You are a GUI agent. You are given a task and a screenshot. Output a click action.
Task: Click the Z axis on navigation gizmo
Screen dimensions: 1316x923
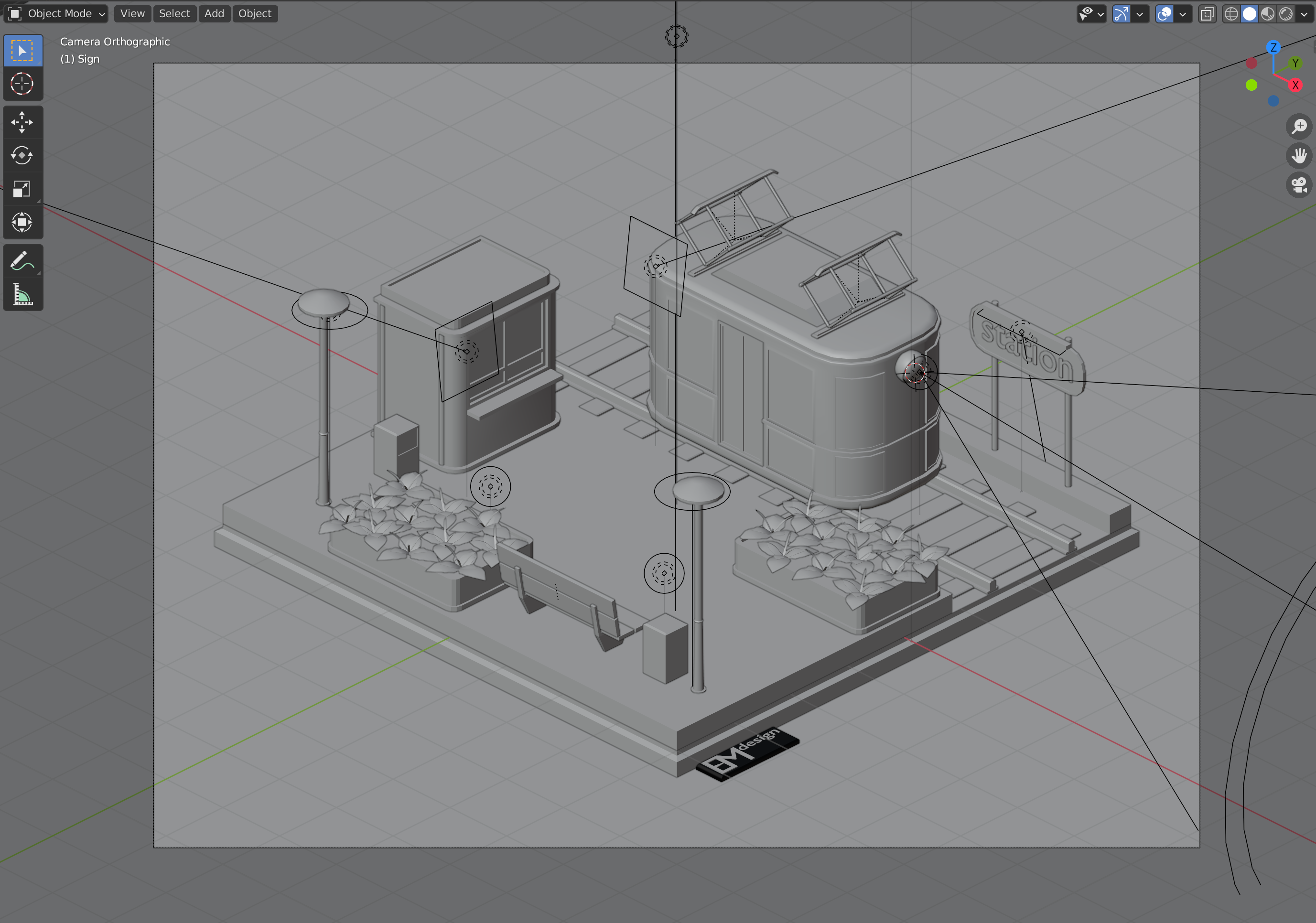click(1273, 48)
